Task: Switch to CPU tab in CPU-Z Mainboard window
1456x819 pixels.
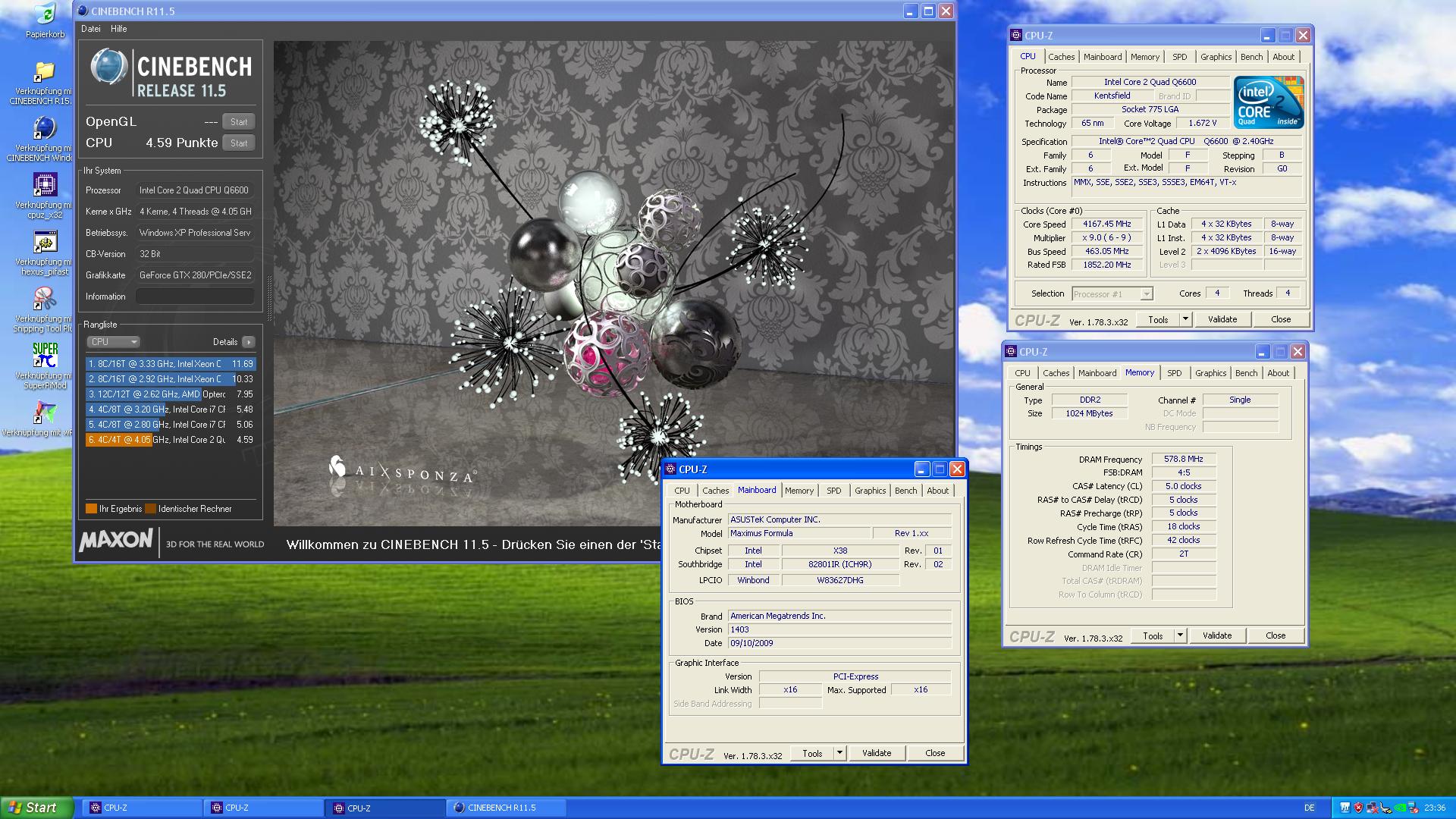Action: (x=682, y=491)
